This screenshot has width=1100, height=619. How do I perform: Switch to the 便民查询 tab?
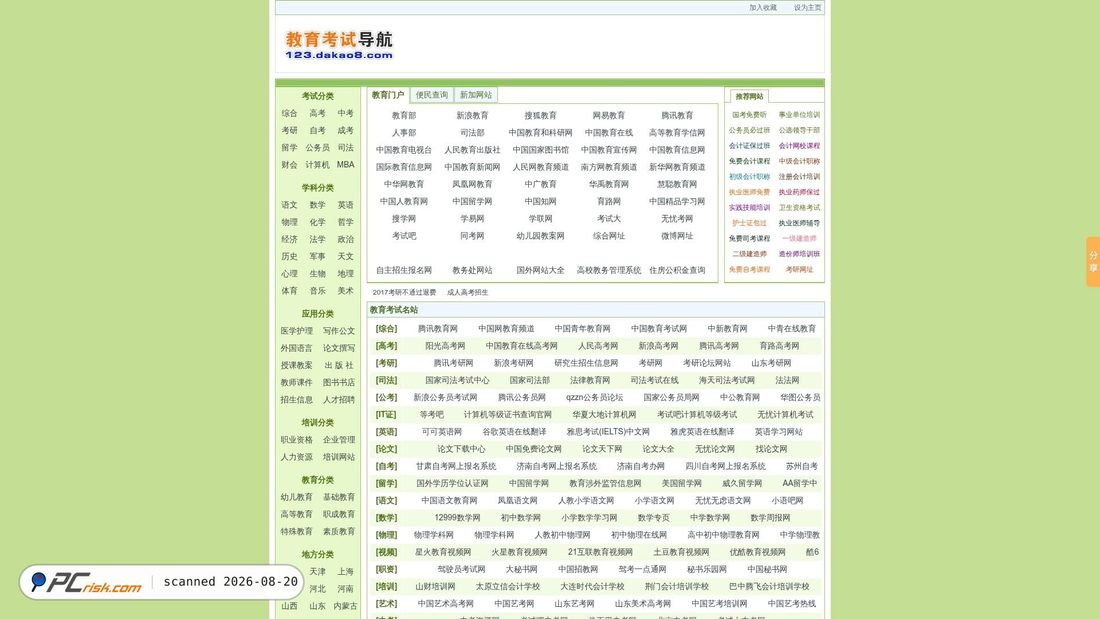tap(431, 95)
